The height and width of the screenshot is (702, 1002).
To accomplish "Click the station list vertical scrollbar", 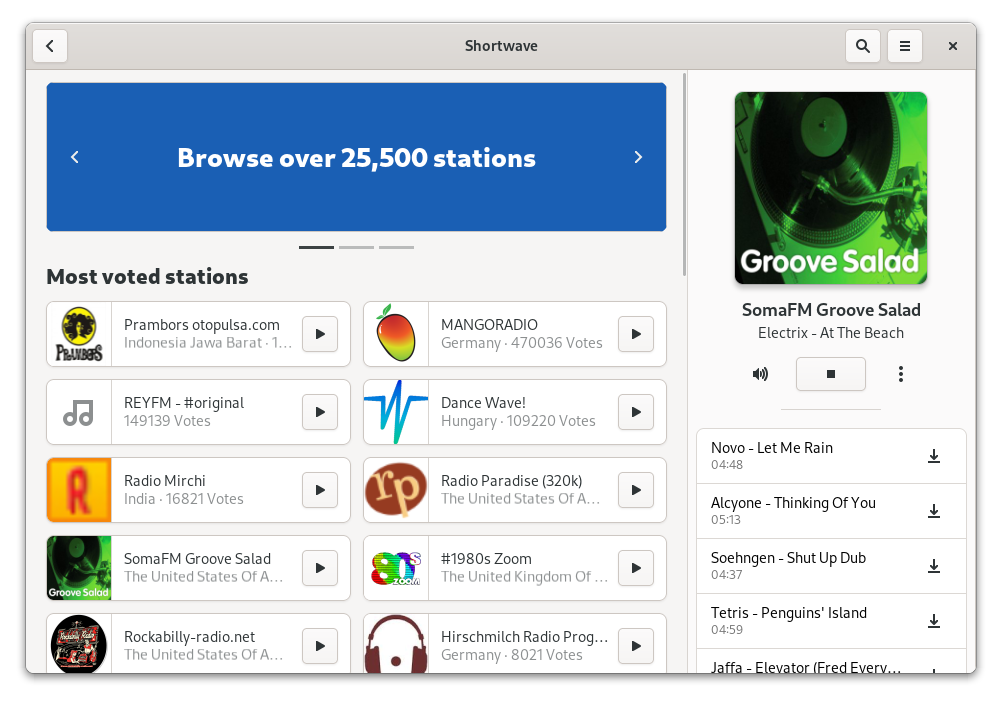I will [x=684, y=174].
